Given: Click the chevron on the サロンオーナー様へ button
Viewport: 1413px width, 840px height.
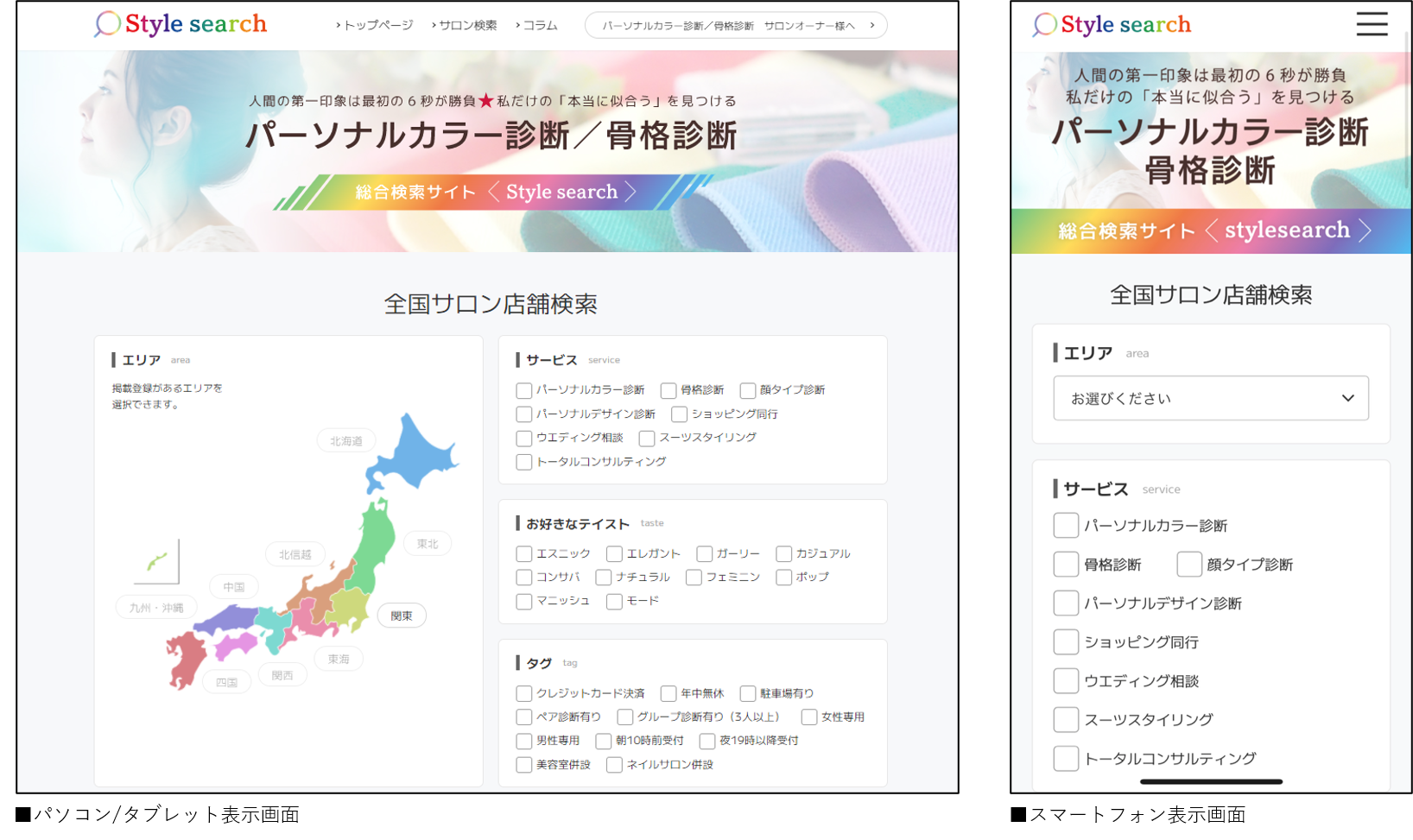Looking at the screenshot, I should pyautogui.click(x=873, y=25).
